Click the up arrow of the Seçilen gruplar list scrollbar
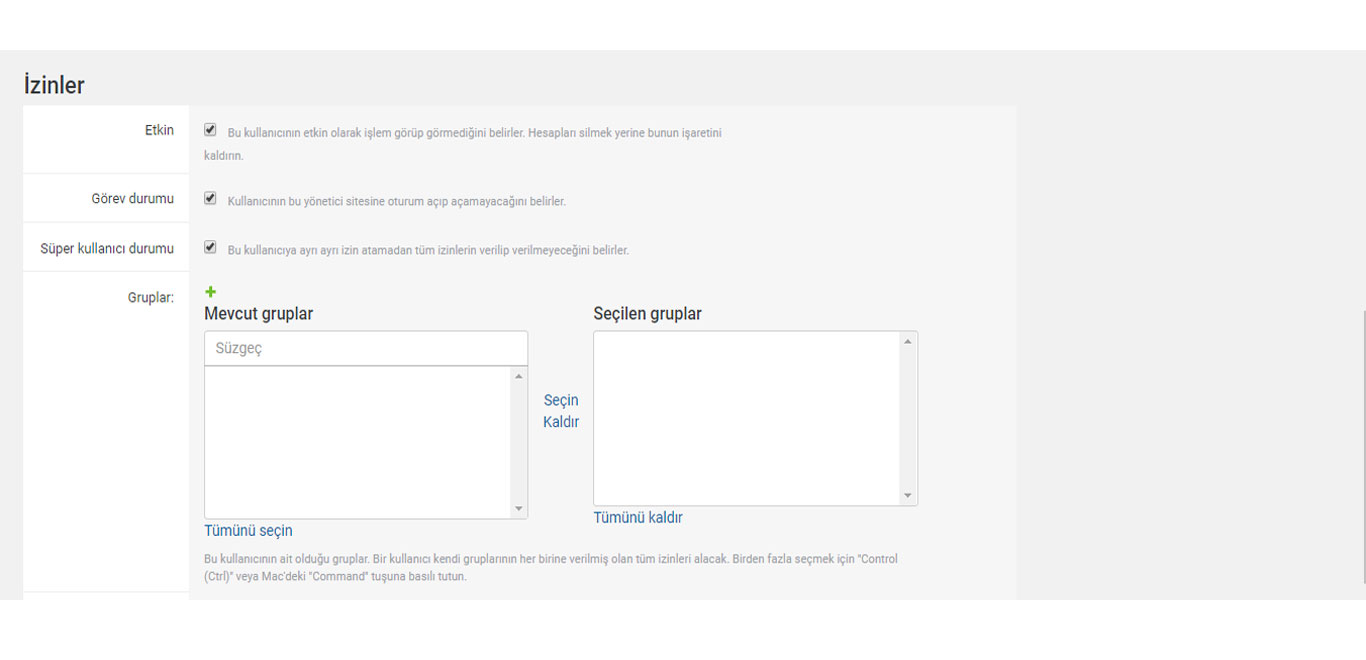Viewport: 1366px width, 660px height. (x=908, y=342)
